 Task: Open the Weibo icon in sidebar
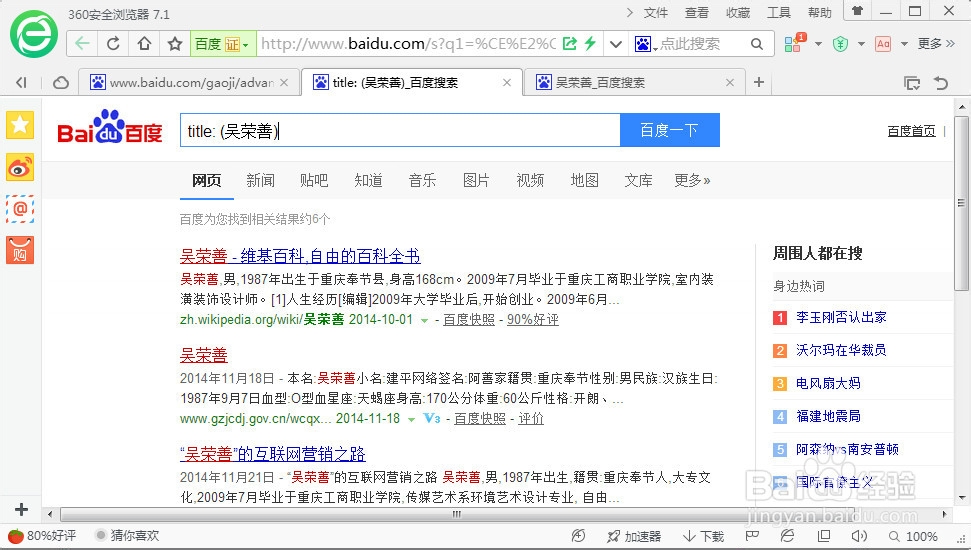click(20, 167)
